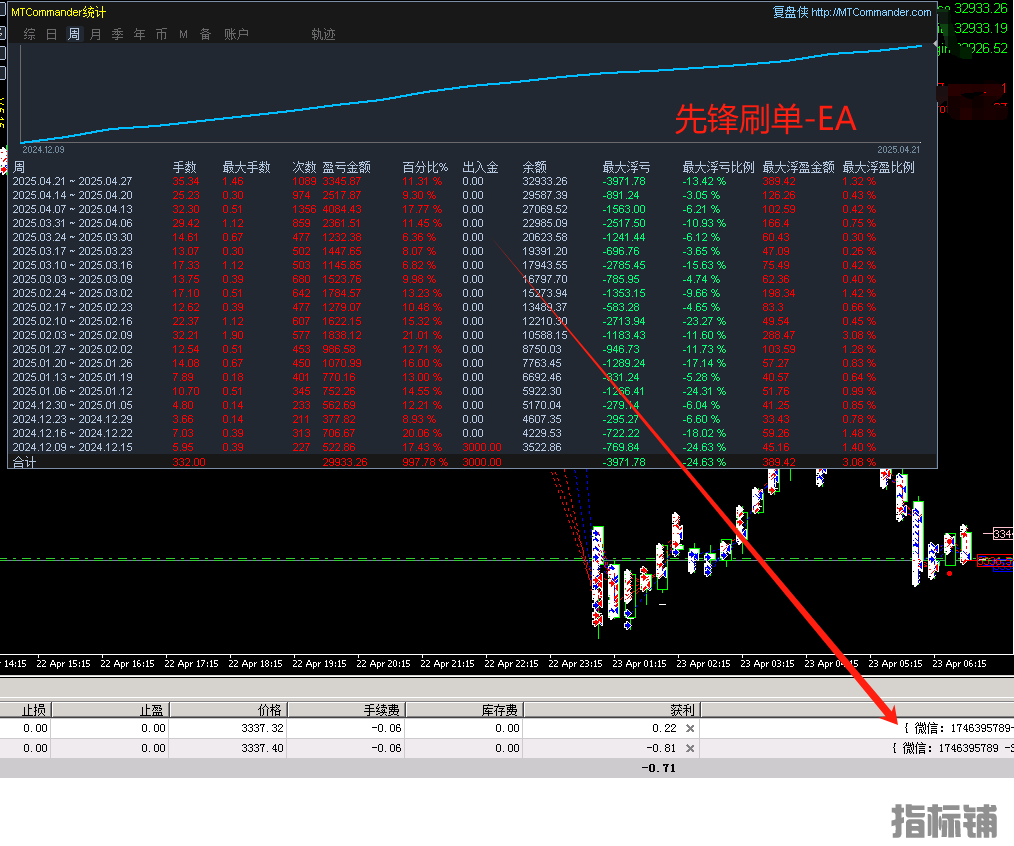Image resolution: width=1014 pixels, height=846 pixels.
Task: Select the 2025.04.21 ~ 2025.04.27 week row
Action: tap(472, 182)
